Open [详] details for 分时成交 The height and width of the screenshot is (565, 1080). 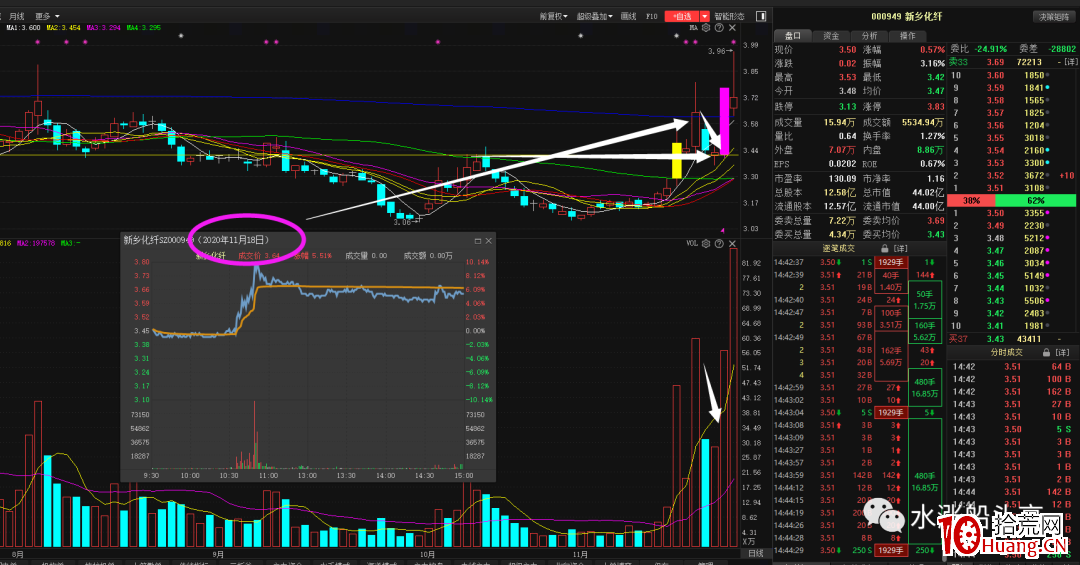[1062, 352]
